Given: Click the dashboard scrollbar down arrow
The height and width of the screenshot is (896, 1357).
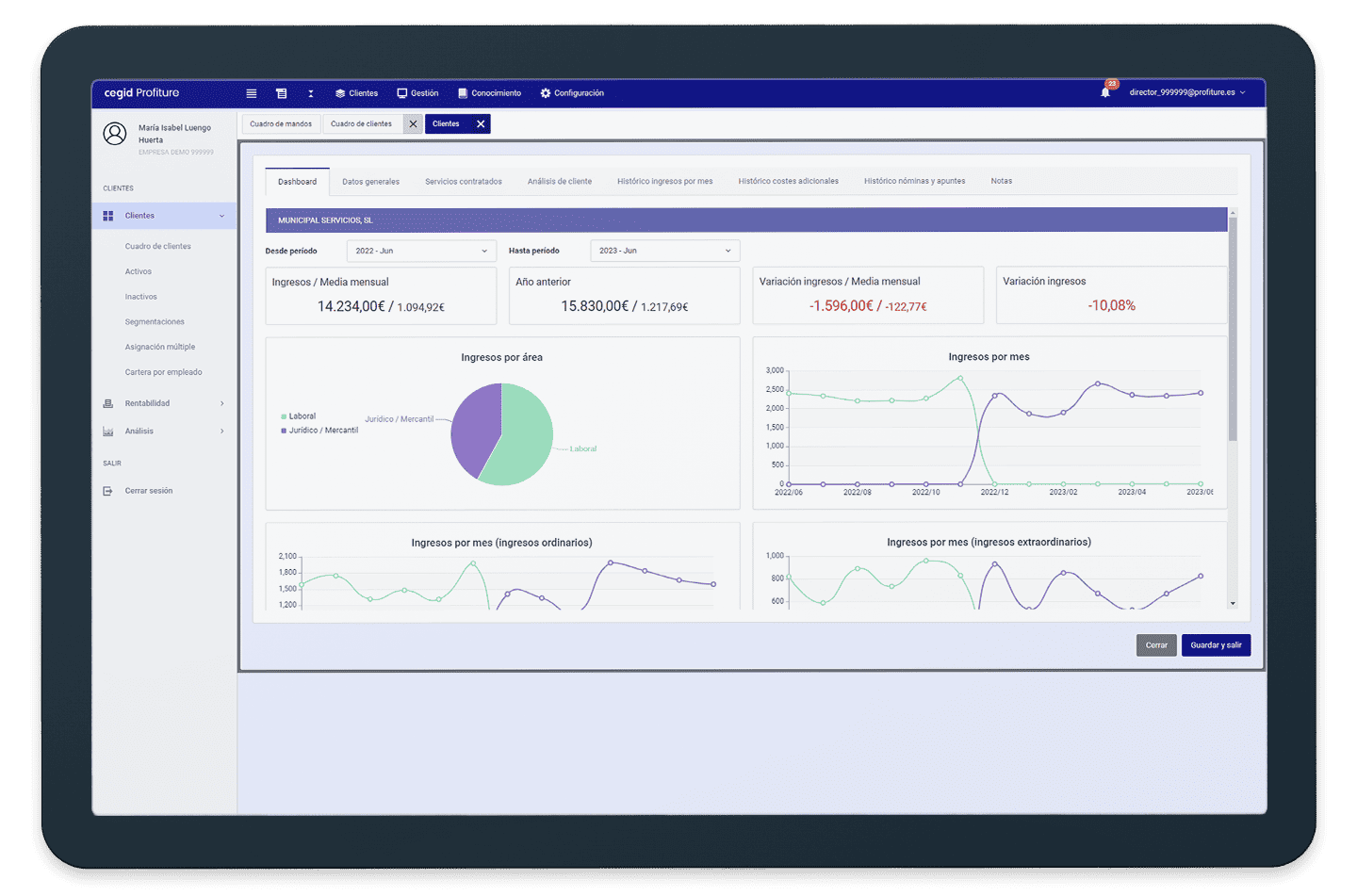Looking at the screenshot, I should pyautogui.click(x=1233, y=603).
